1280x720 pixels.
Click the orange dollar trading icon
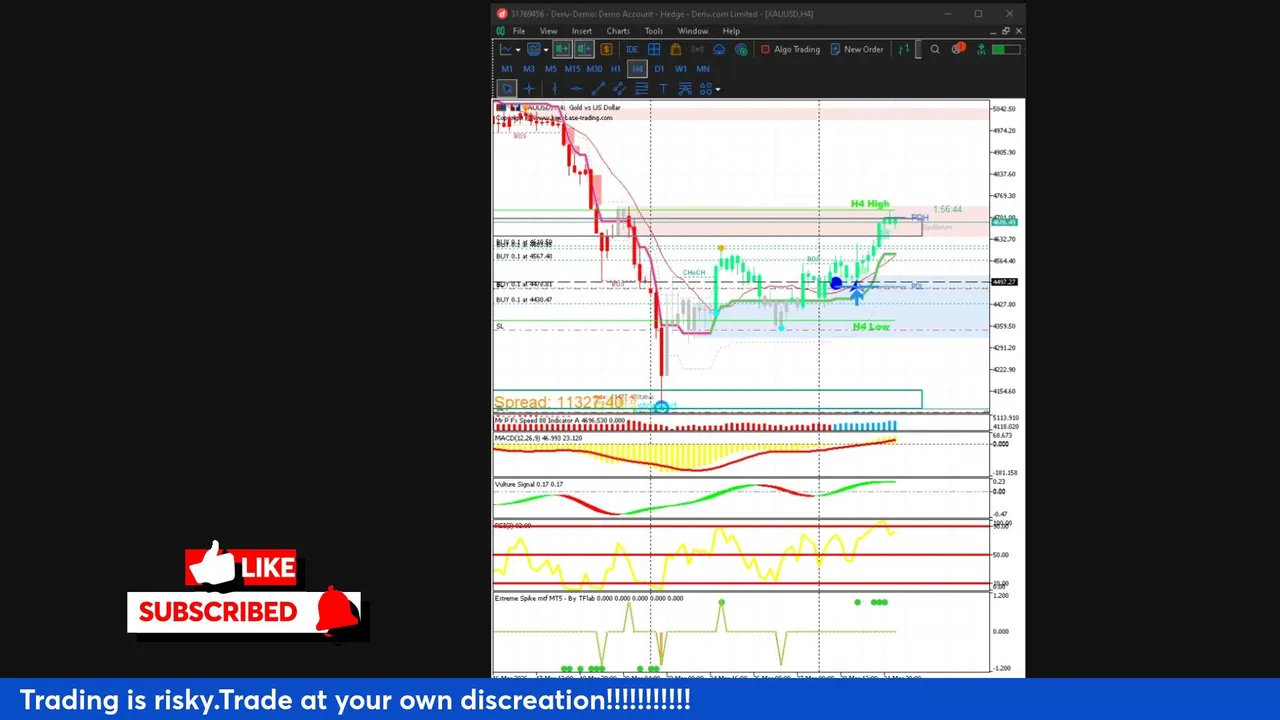point(606,49)
